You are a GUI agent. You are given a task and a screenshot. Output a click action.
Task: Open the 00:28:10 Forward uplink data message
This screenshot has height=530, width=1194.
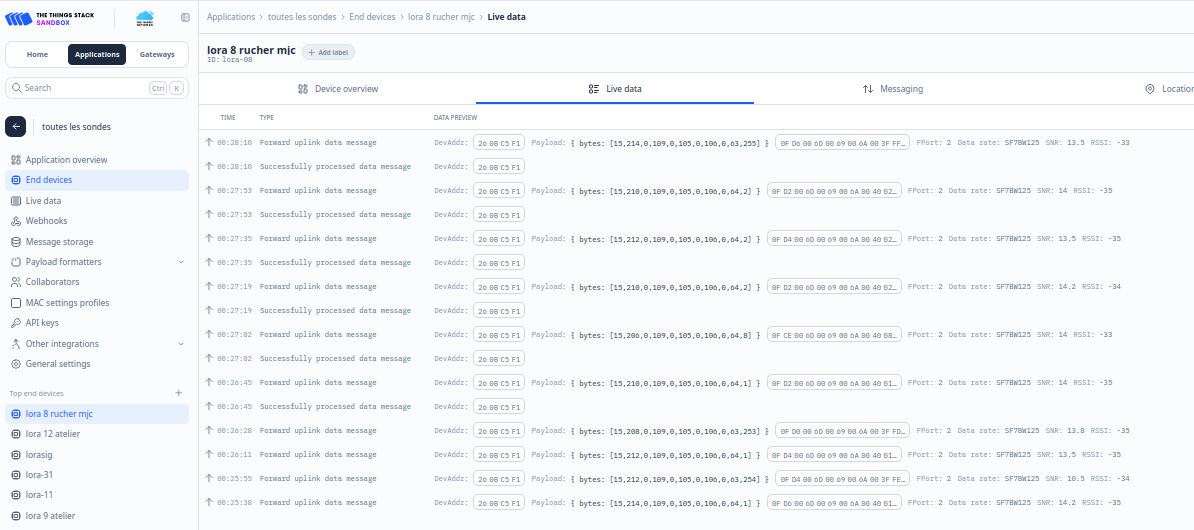318,143
